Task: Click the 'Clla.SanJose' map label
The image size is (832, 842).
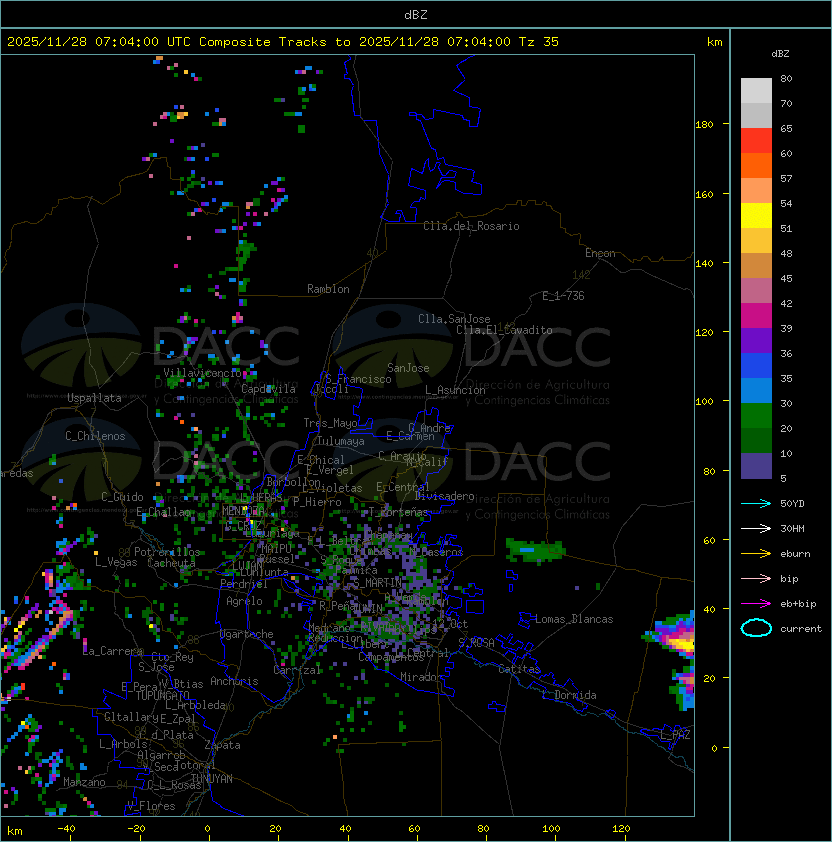Action: point(454,319)
